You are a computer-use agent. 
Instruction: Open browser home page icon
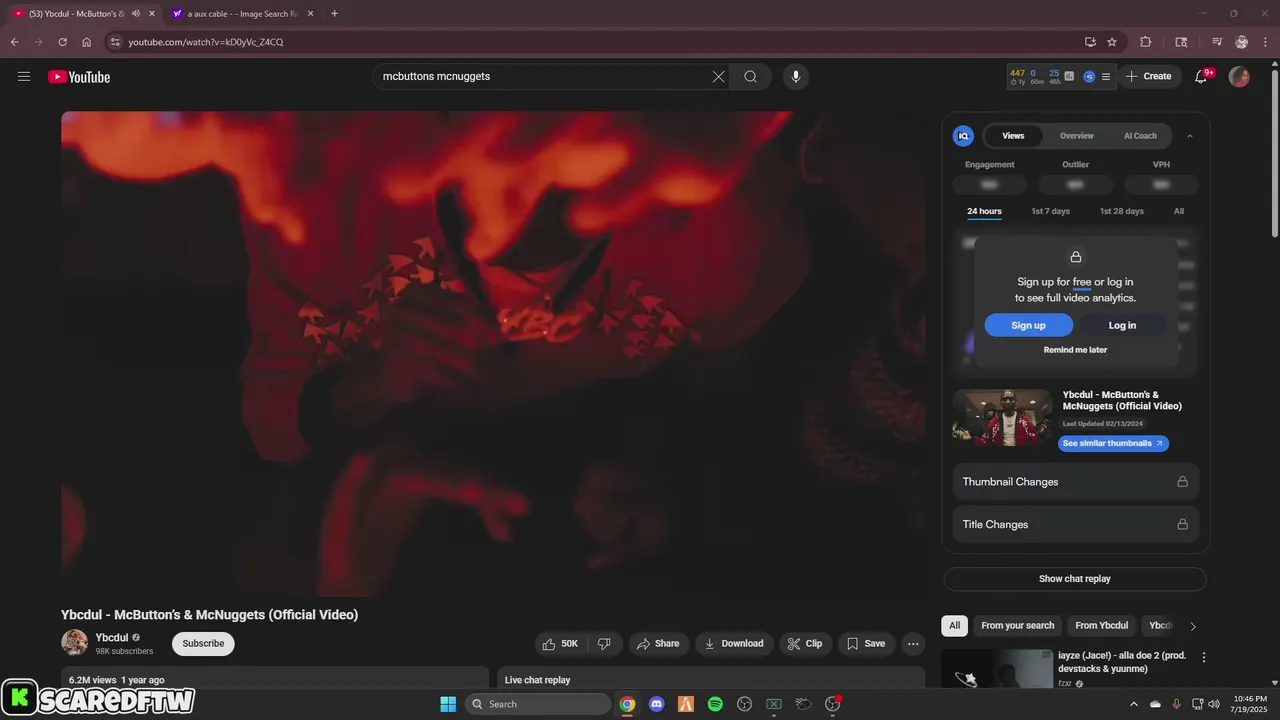pyautogui.click(x=86, y=42)
